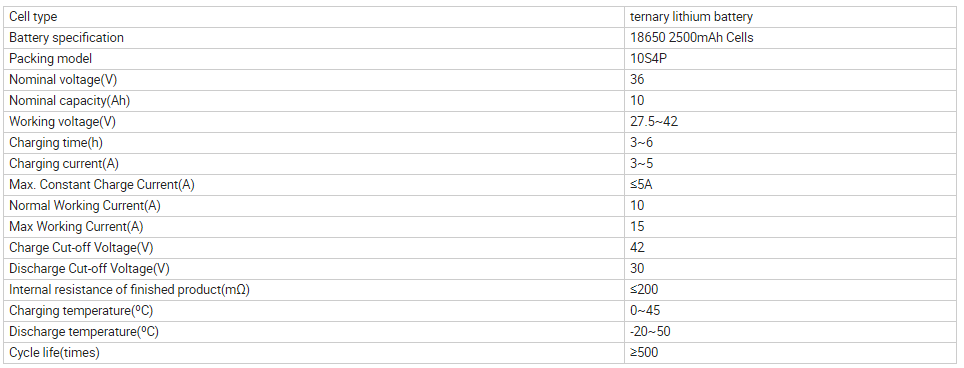Select the Battery specification row label
The width and height of the screenshot is (964, 368).
point(66,37)
